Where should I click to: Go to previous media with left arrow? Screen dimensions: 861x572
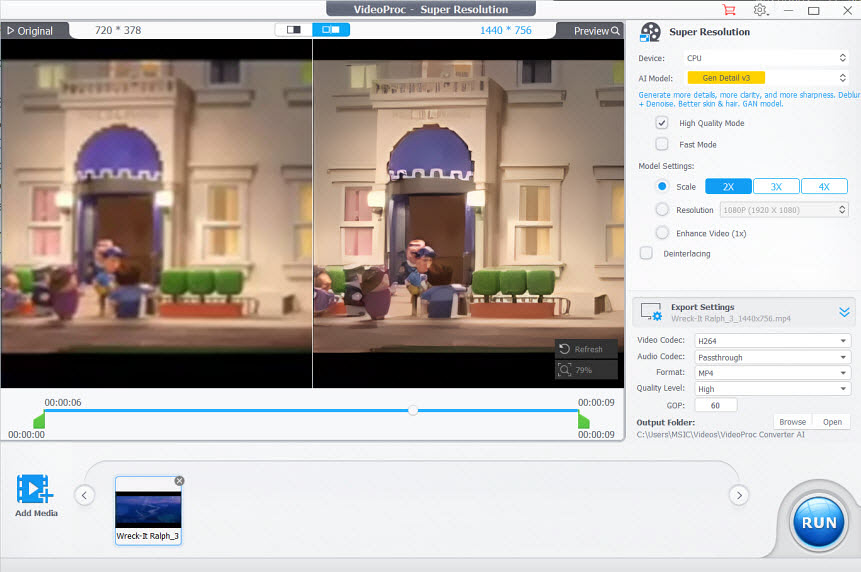point(84,495)
